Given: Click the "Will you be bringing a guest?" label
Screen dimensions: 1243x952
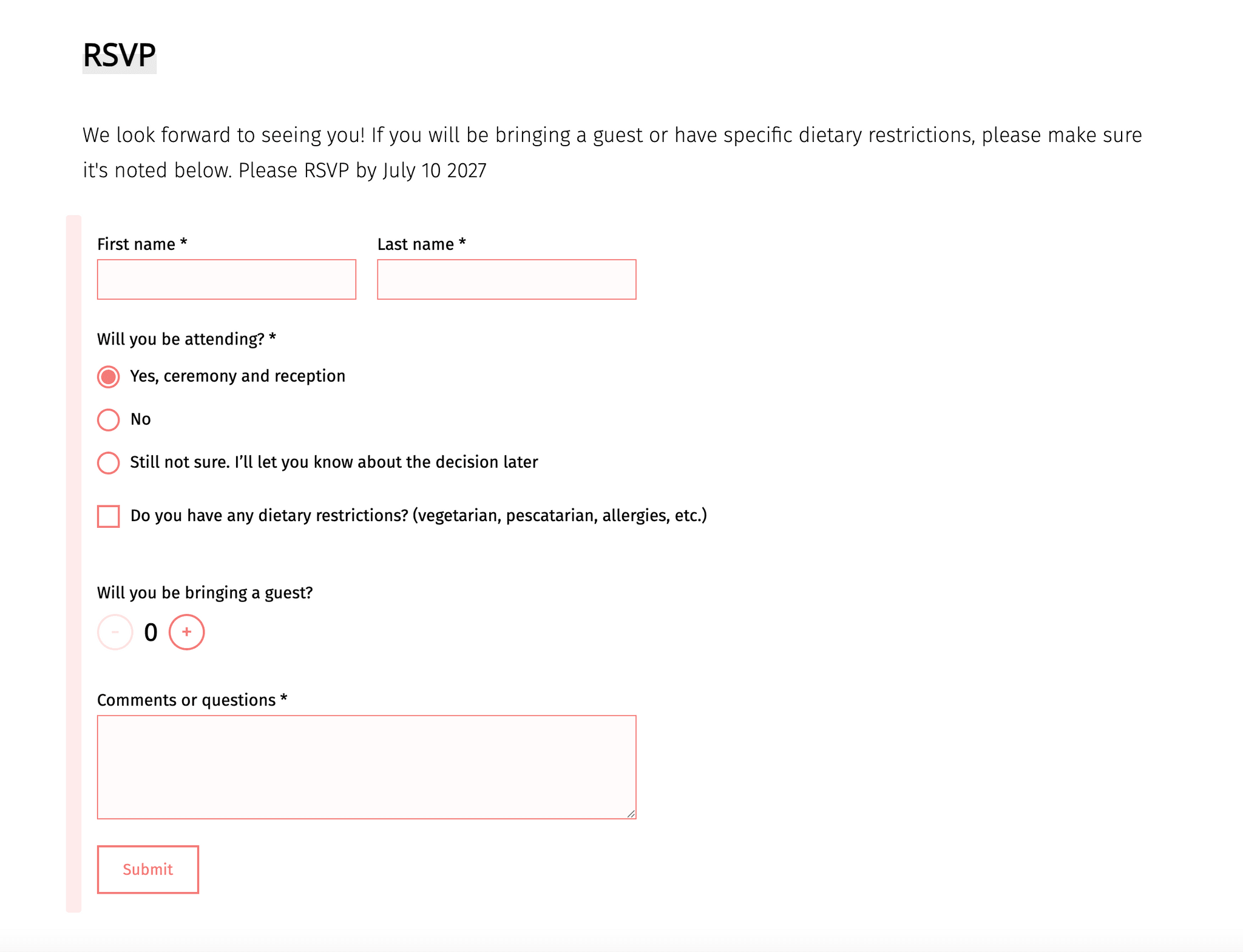Looking at the screenshot, I should [205, 593].
